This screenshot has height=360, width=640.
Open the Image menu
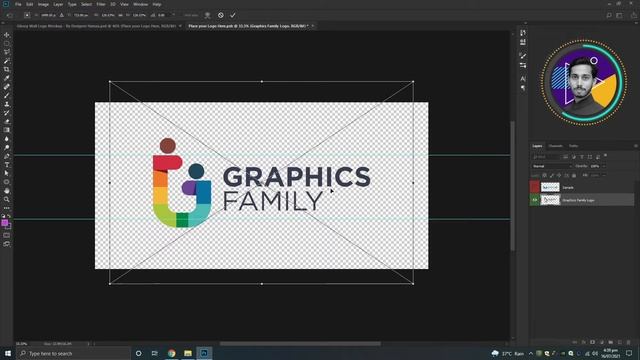pyautogui.click(x=43, y=4)
